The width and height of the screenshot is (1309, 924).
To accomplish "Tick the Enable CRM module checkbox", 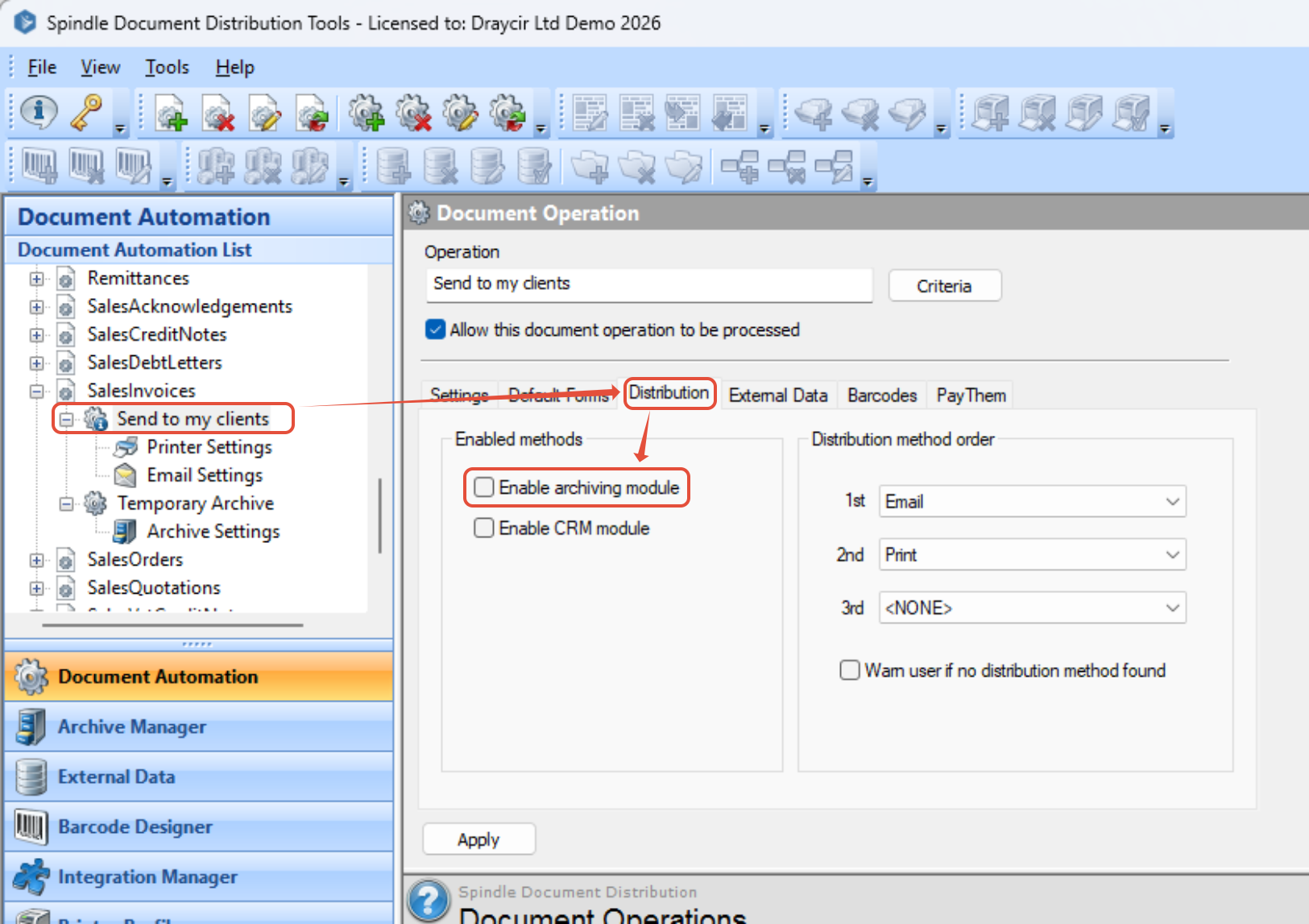I will coord(483,528).
